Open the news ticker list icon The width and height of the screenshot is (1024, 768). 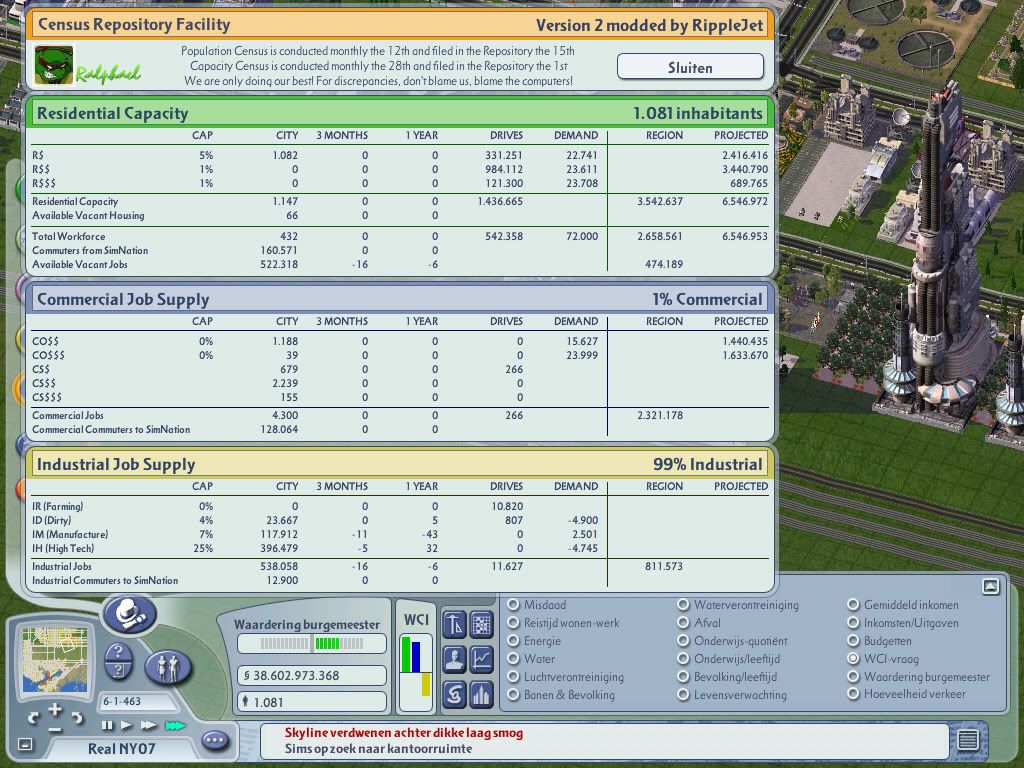pos(968,740)
